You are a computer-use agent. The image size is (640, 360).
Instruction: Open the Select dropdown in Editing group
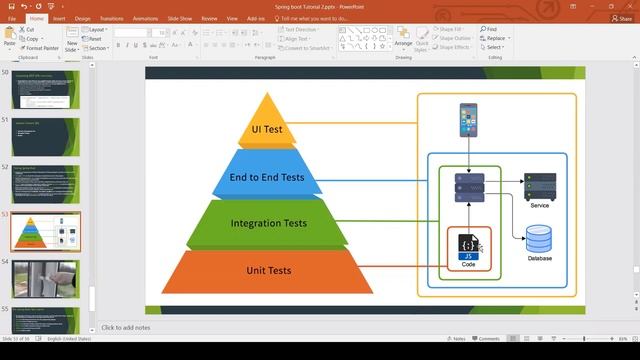click(492, 47)
